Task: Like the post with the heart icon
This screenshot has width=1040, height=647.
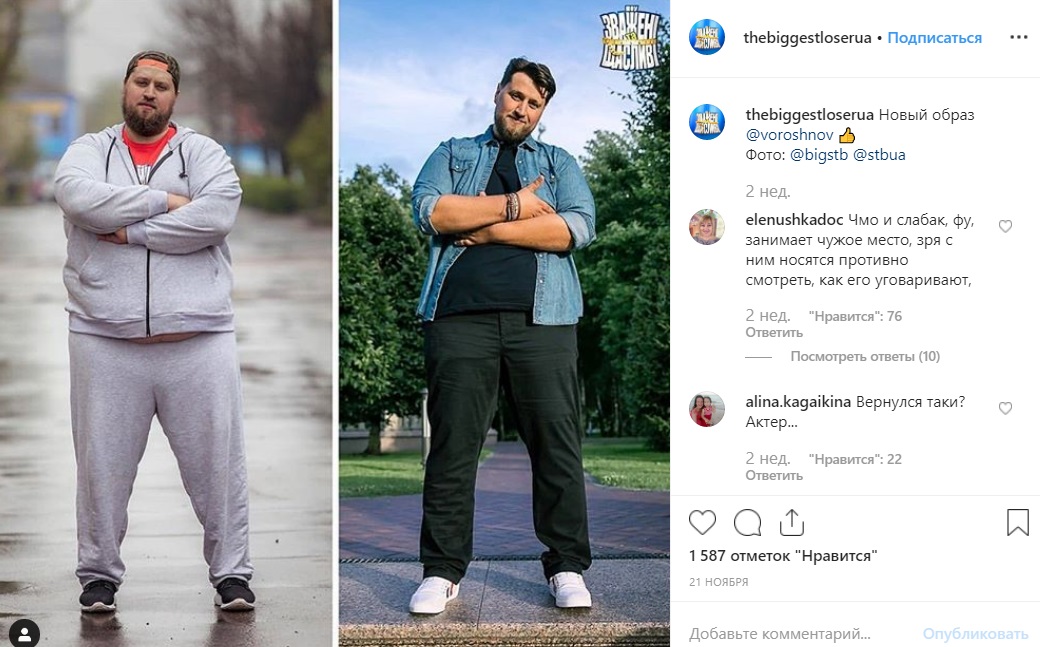Action: [702, 523]
